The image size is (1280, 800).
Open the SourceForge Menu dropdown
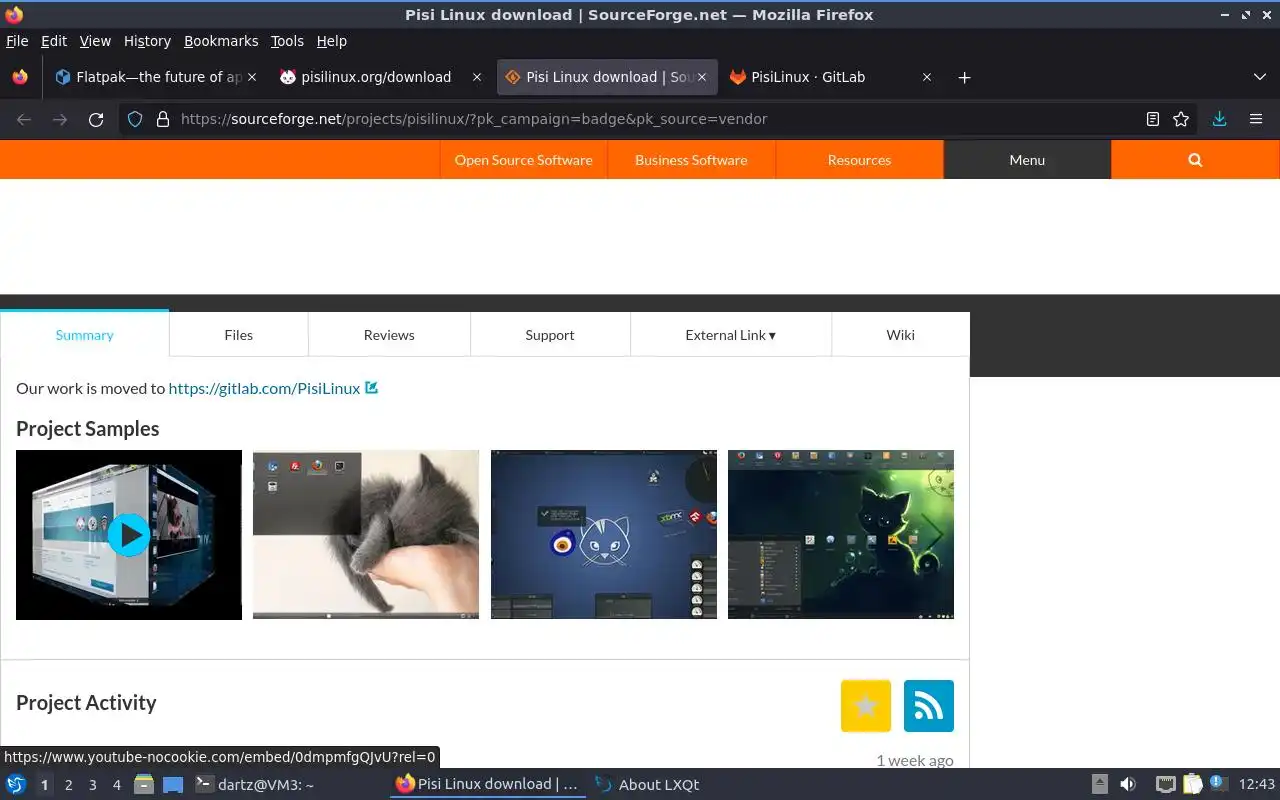click(1027, 160)
